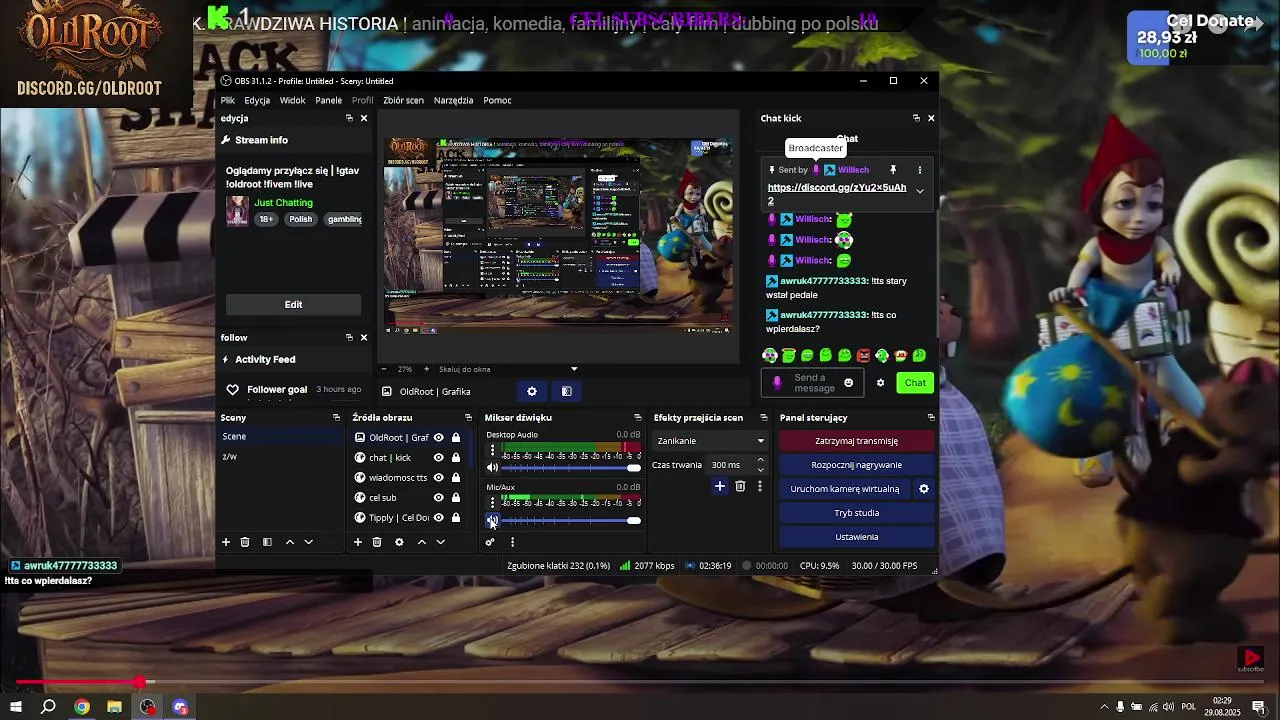Screen dimensions: 1280x720
Task: Move source down arrow in Źródła obrazu
Action: point(440,542)
